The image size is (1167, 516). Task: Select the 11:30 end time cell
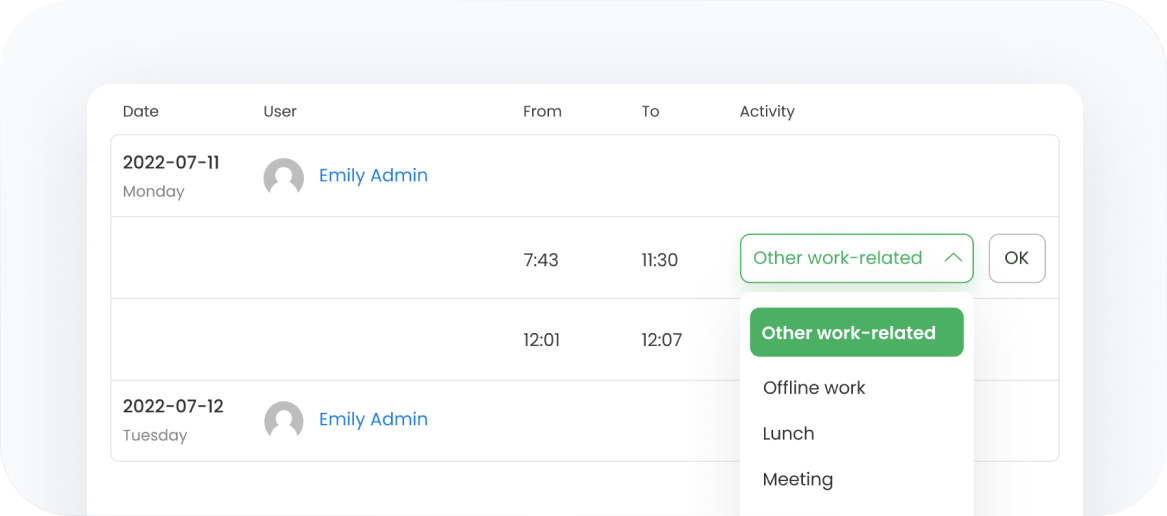click(659, 261)
